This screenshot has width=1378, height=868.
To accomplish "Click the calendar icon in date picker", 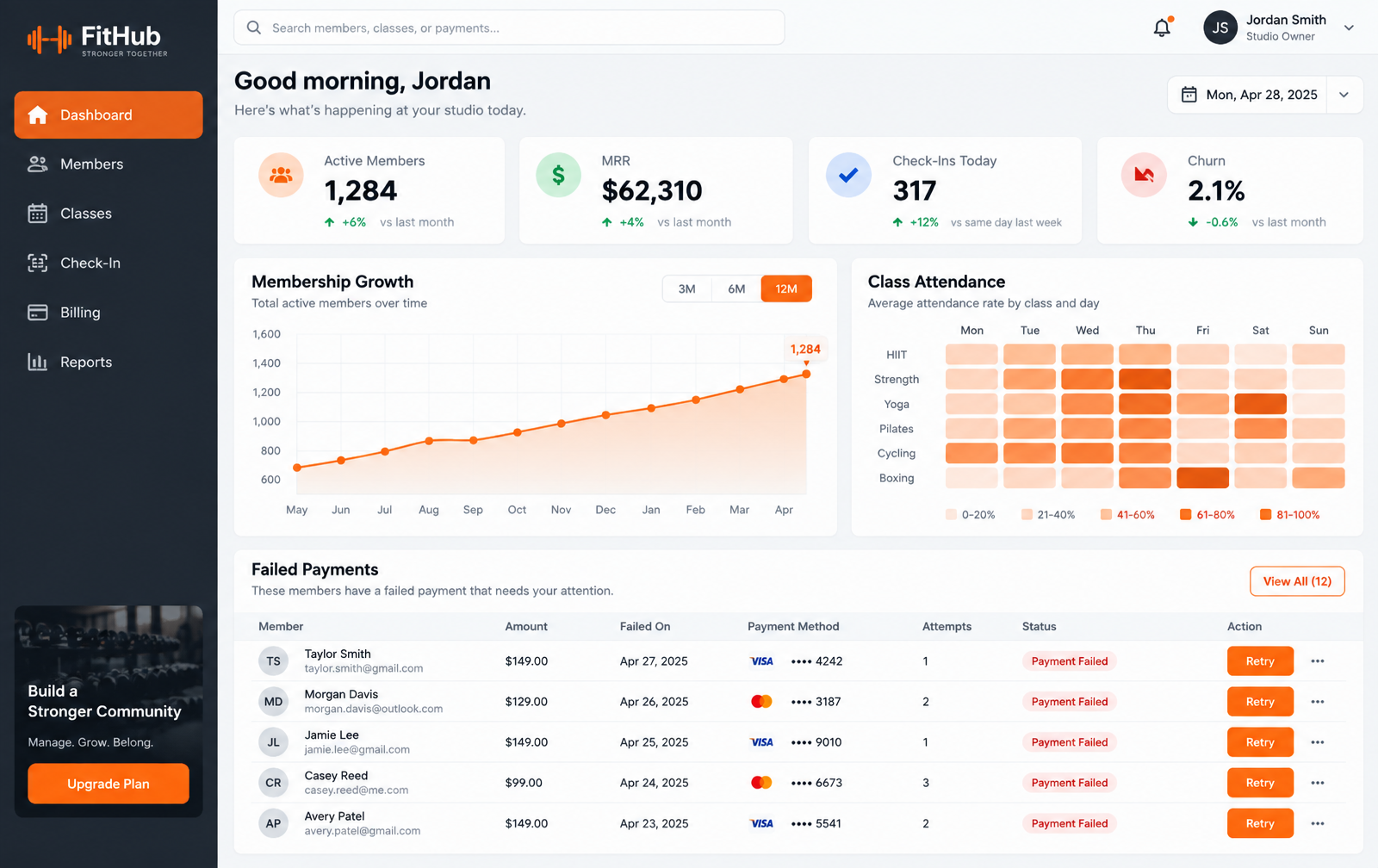I will pyautogui.click(x=1189, y=95).
